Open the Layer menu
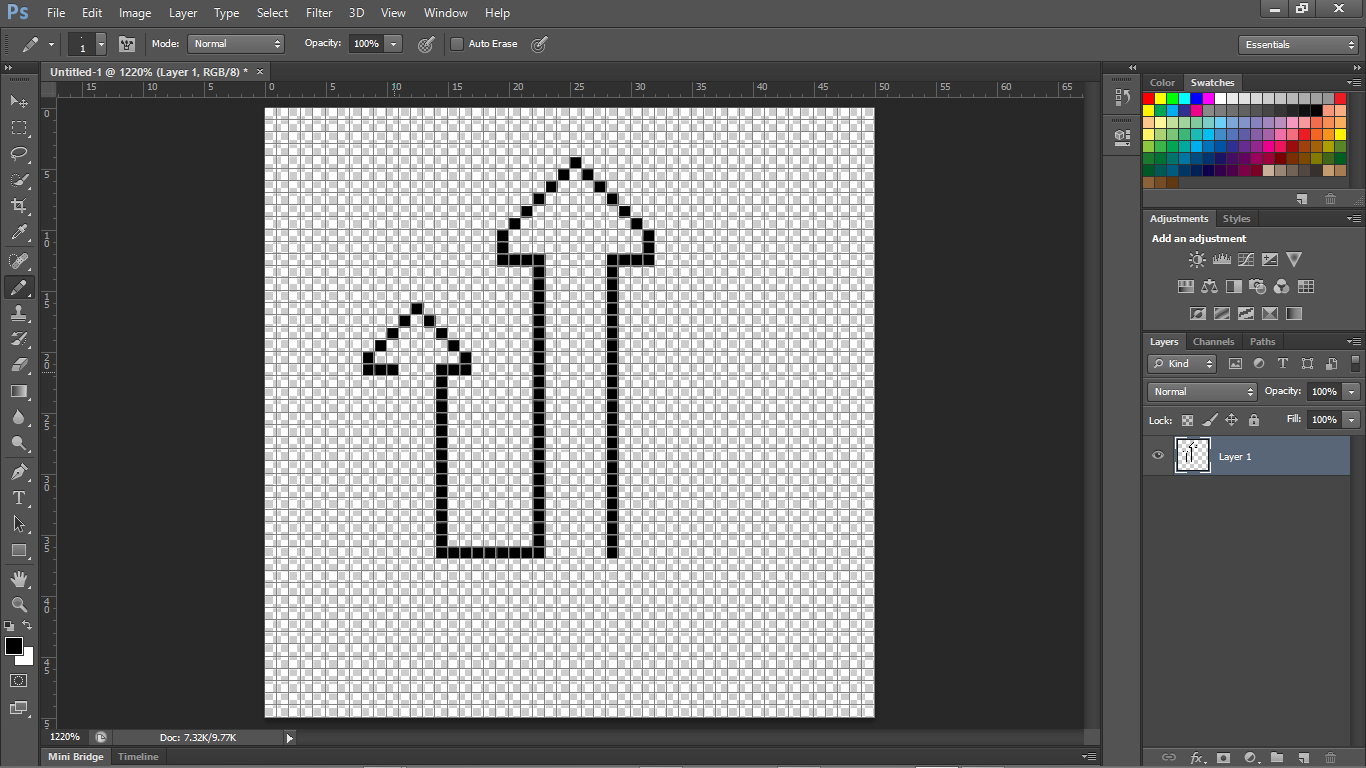Viewport: 1366px width, 768px height. 183,13
